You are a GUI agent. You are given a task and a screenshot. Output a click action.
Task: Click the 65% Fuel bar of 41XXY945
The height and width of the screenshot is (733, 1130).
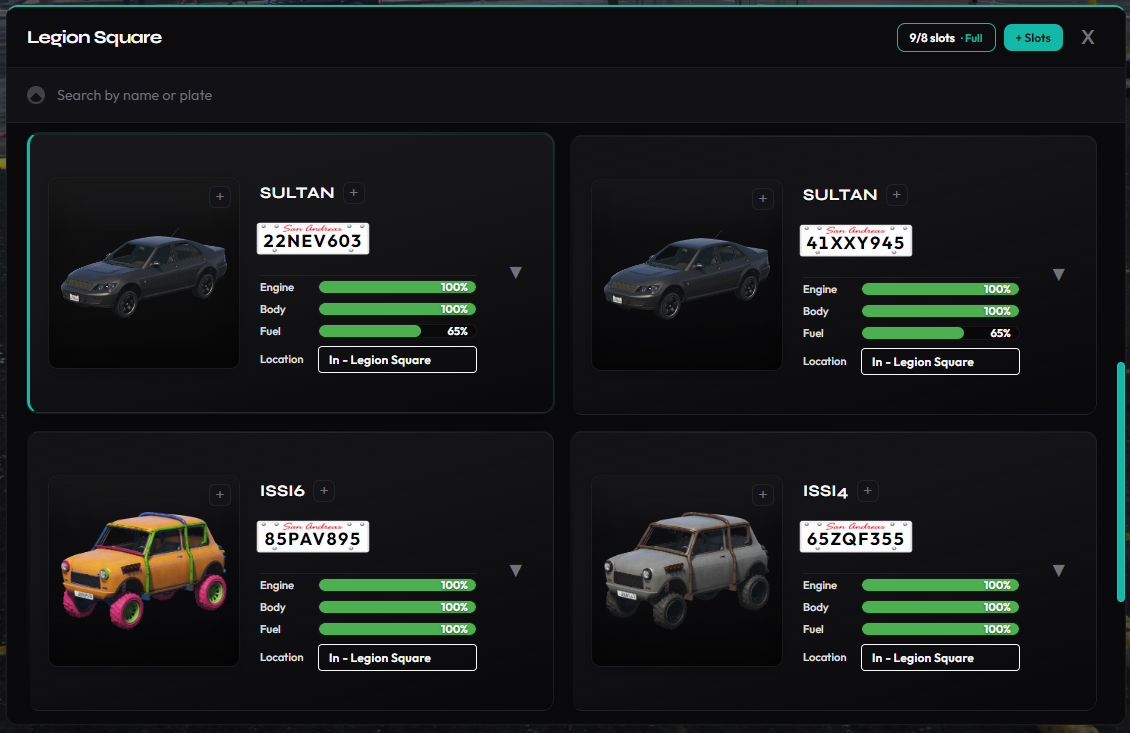[x=940, y=333]
